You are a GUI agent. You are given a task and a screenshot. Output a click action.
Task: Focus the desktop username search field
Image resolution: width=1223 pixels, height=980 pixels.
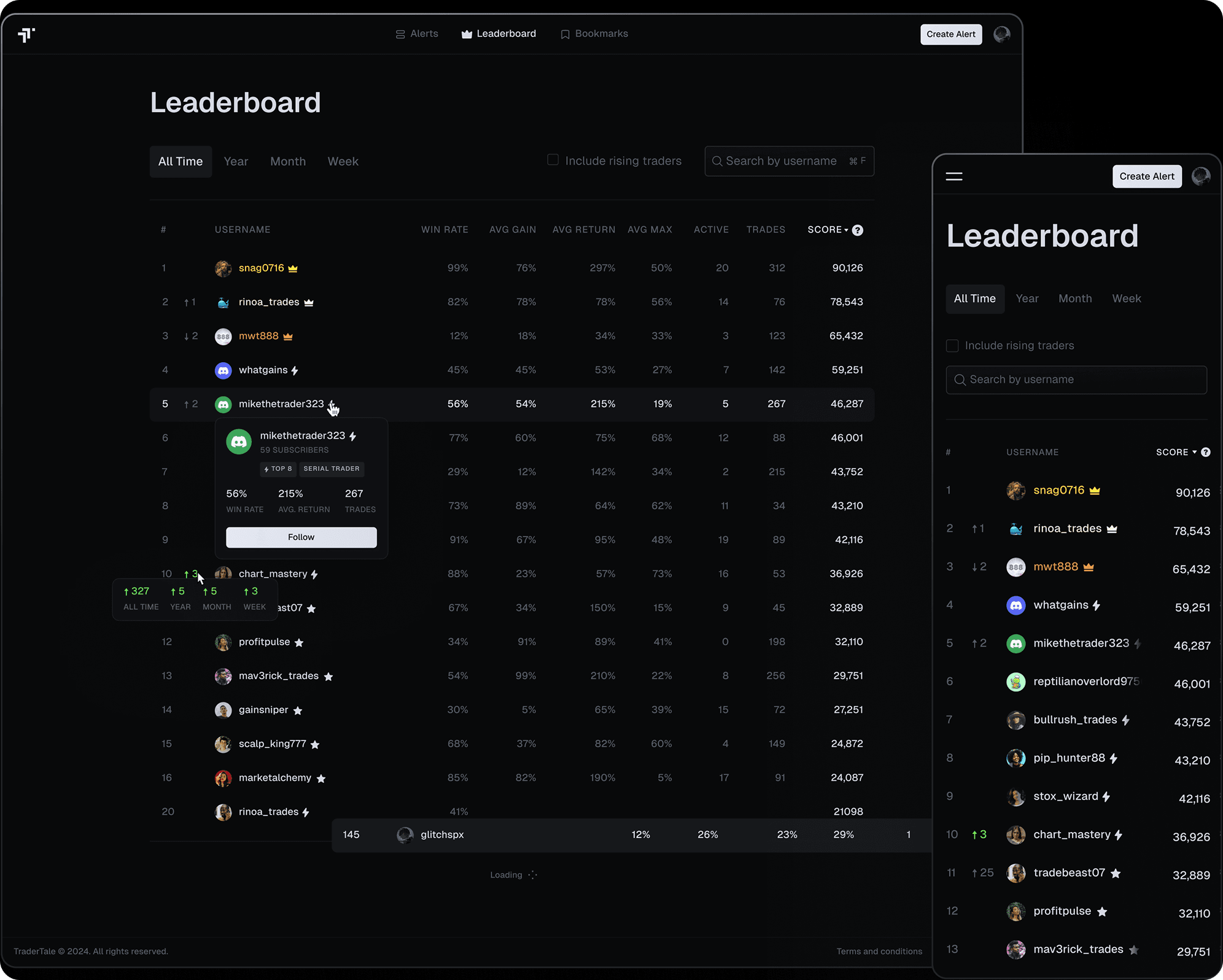[781, 161]
